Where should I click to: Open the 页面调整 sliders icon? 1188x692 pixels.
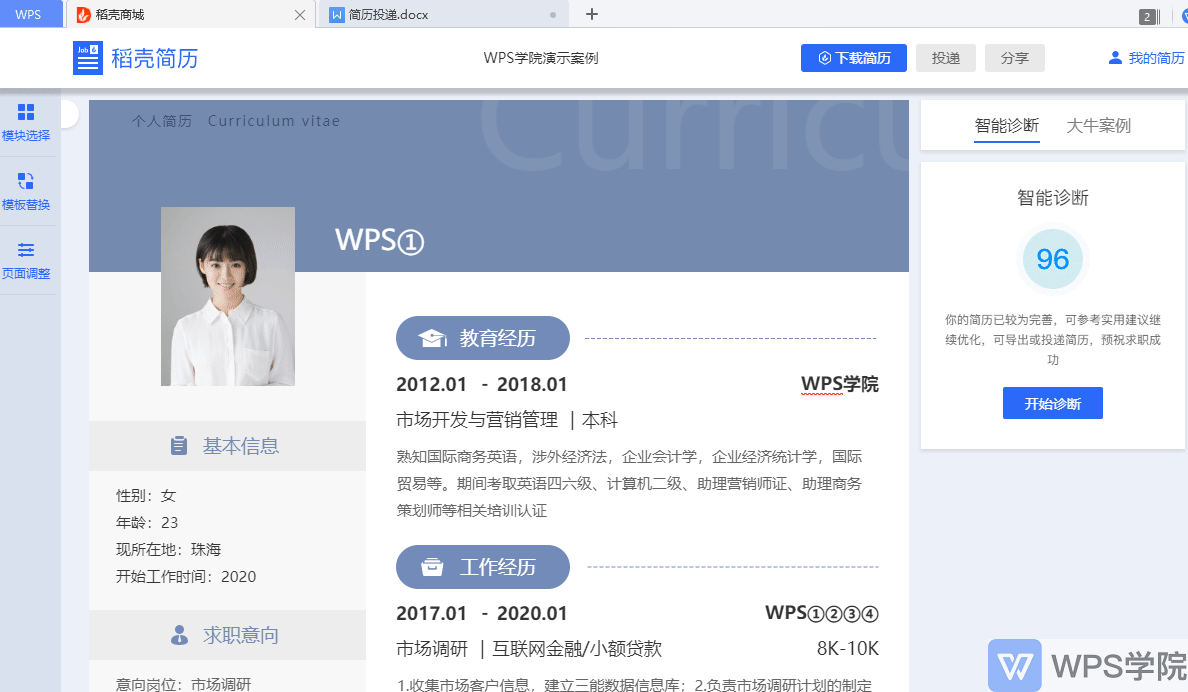pos(26,250)
